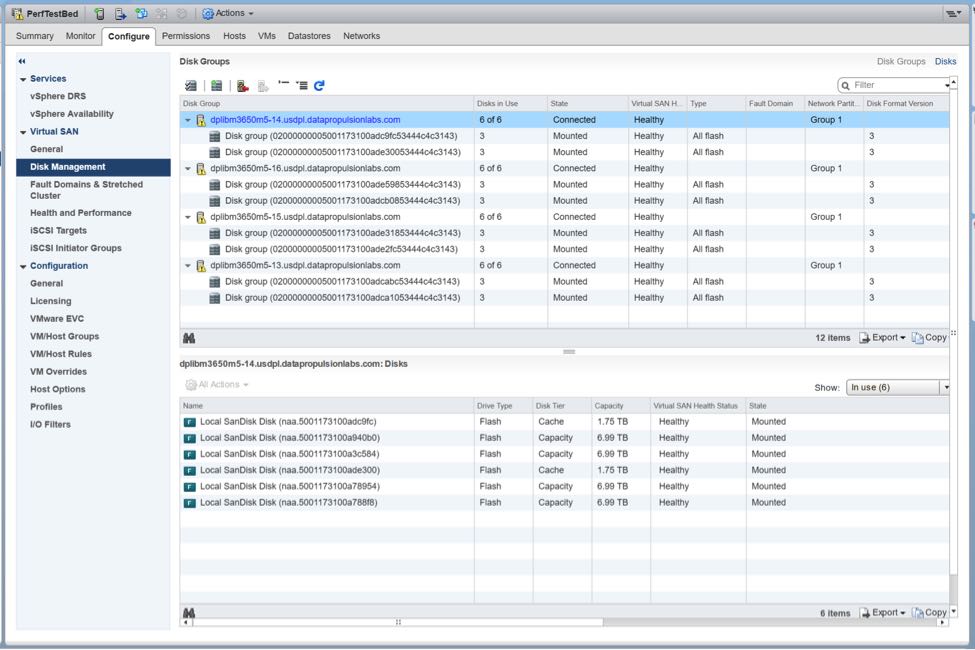Switch to Disks view using the top-right link
Screen dimensions: 975x650
[944, 61]
